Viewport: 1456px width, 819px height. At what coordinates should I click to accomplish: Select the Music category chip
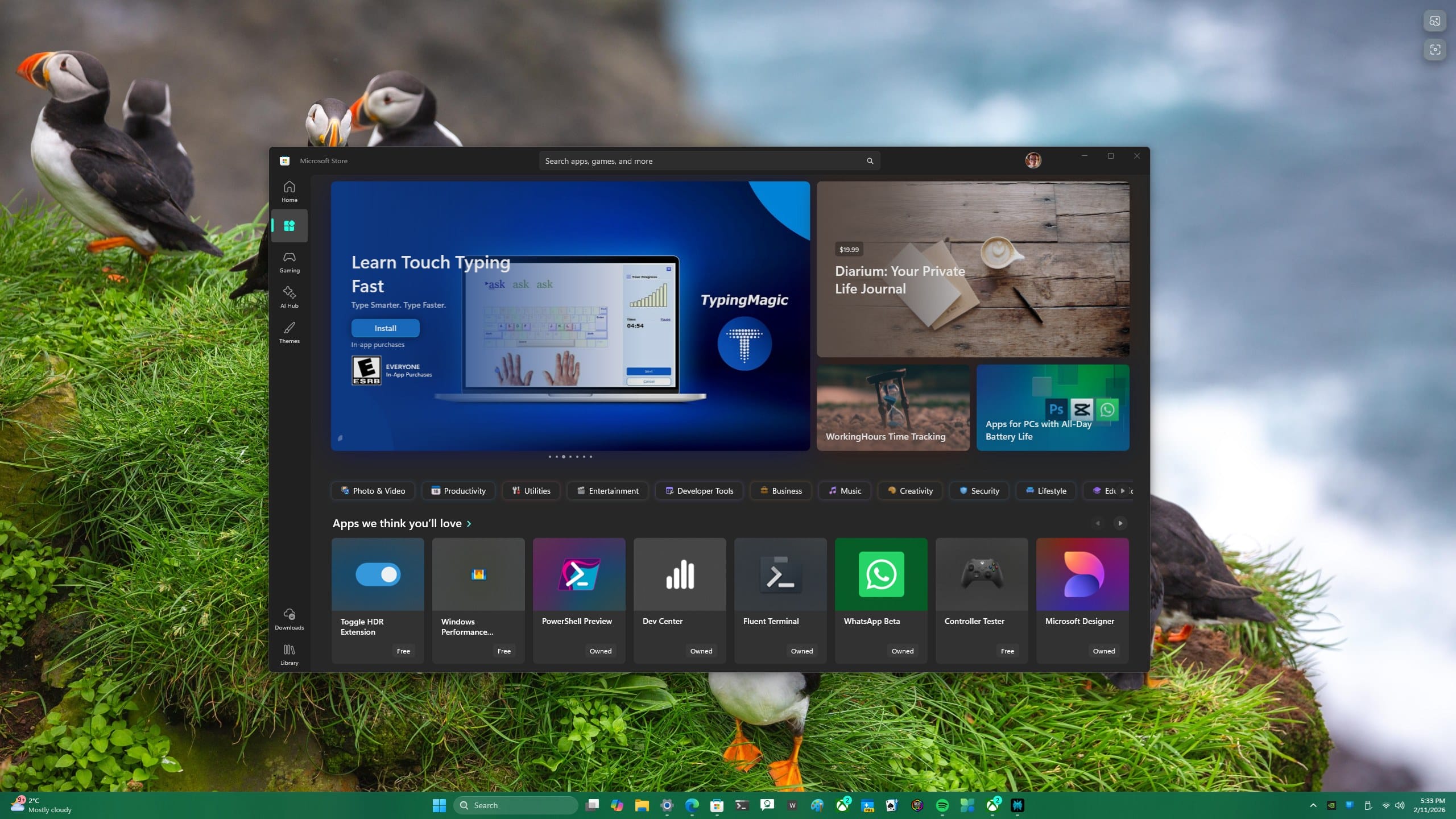845,491
